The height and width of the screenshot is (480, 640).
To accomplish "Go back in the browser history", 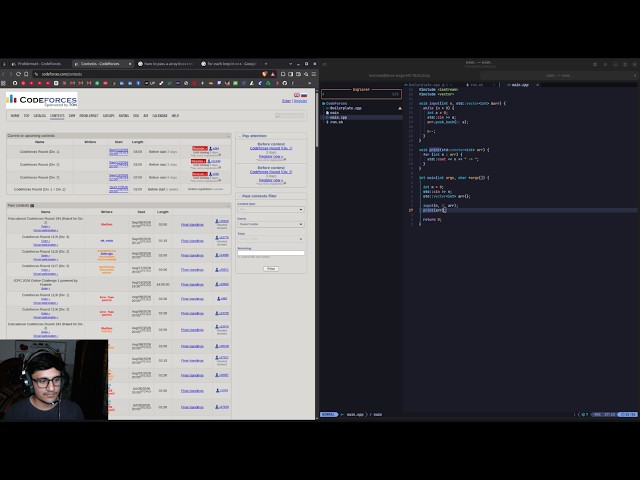I will (x=4, y=74).
